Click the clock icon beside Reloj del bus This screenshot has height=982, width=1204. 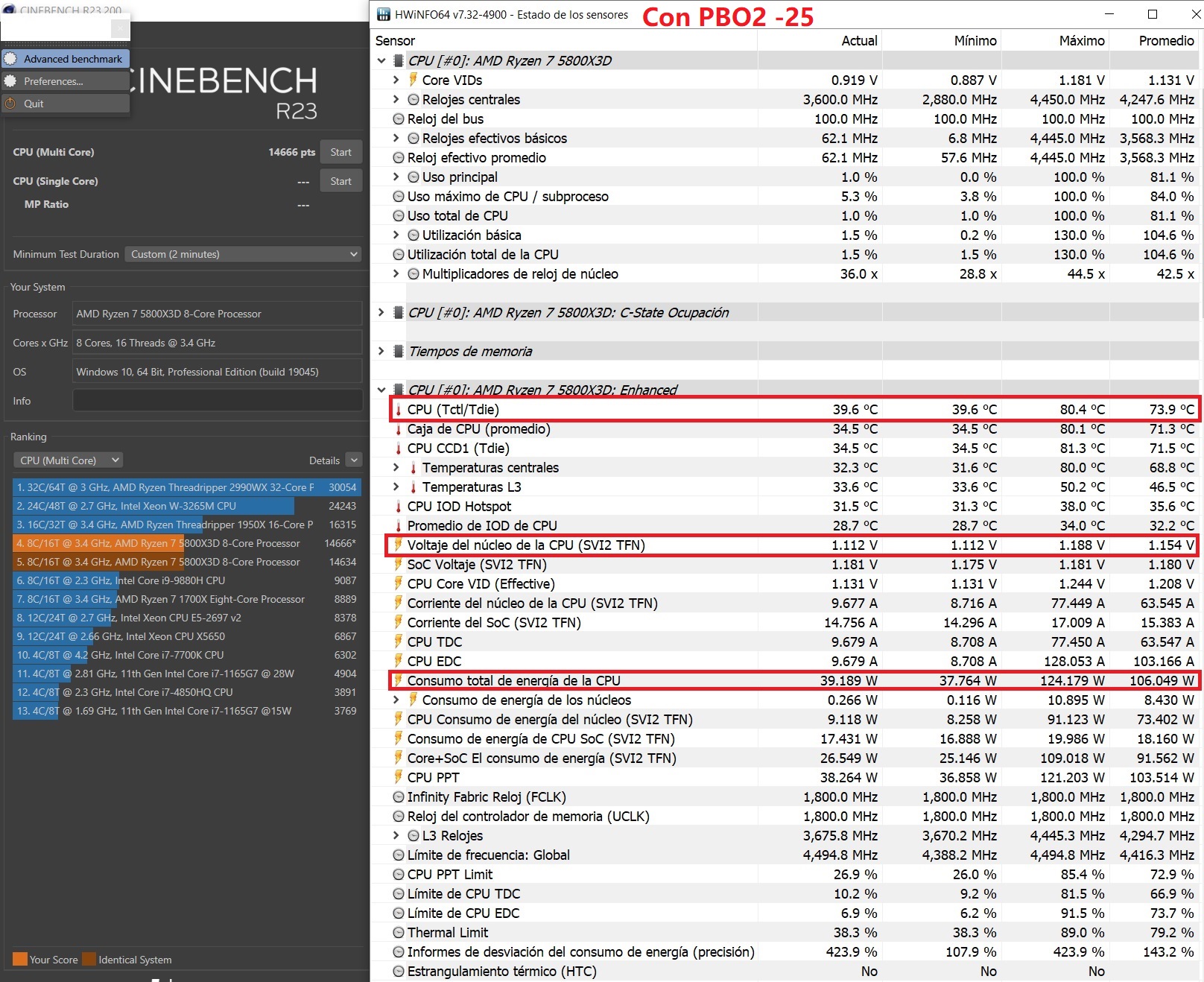(x=399, y=118)
